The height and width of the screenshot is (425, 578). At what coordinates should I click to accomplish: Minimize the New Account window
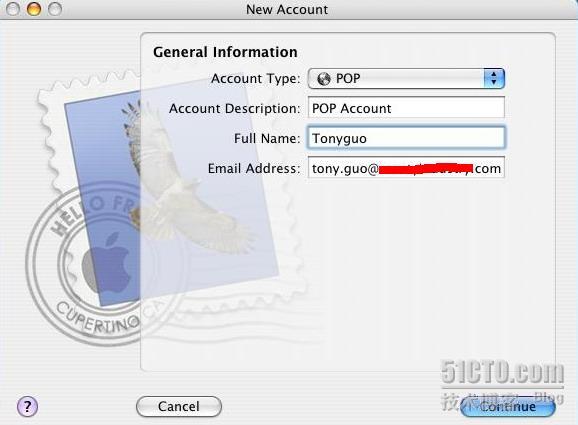(34, 9)
